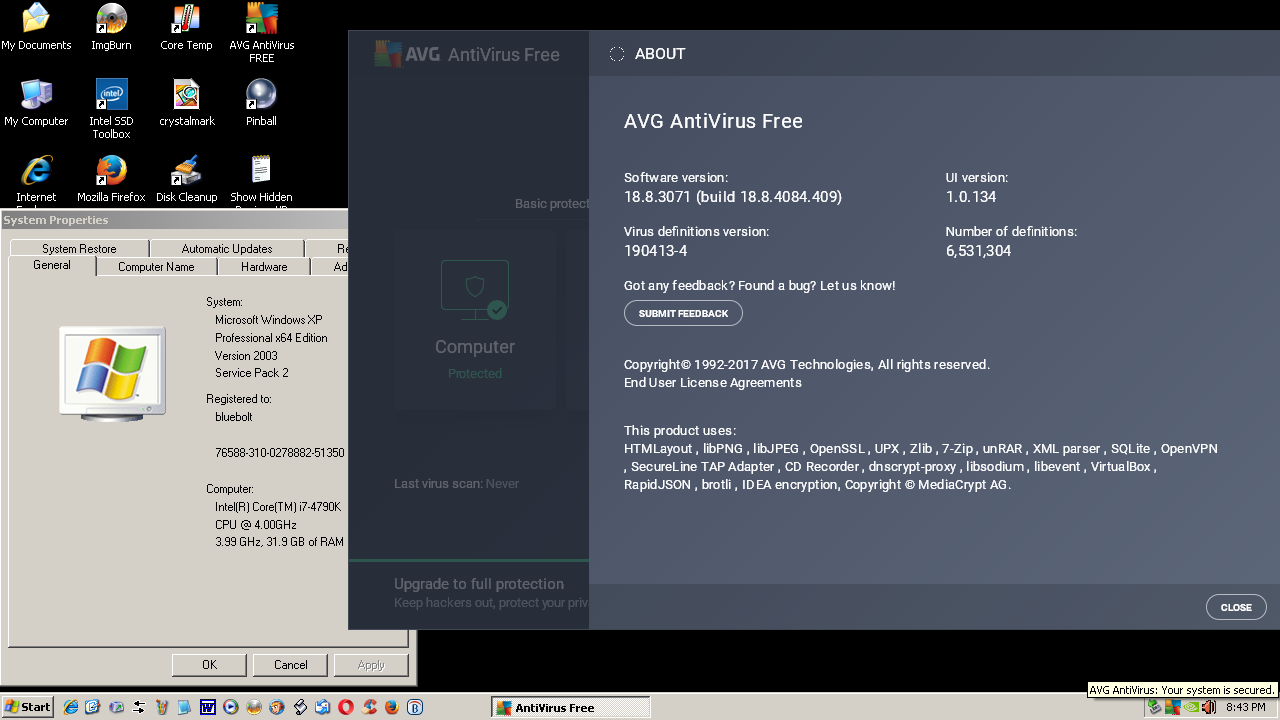Click the Apply button in System Properties
This screenshot has width=1280, height=720.
[x=371, y=665]
